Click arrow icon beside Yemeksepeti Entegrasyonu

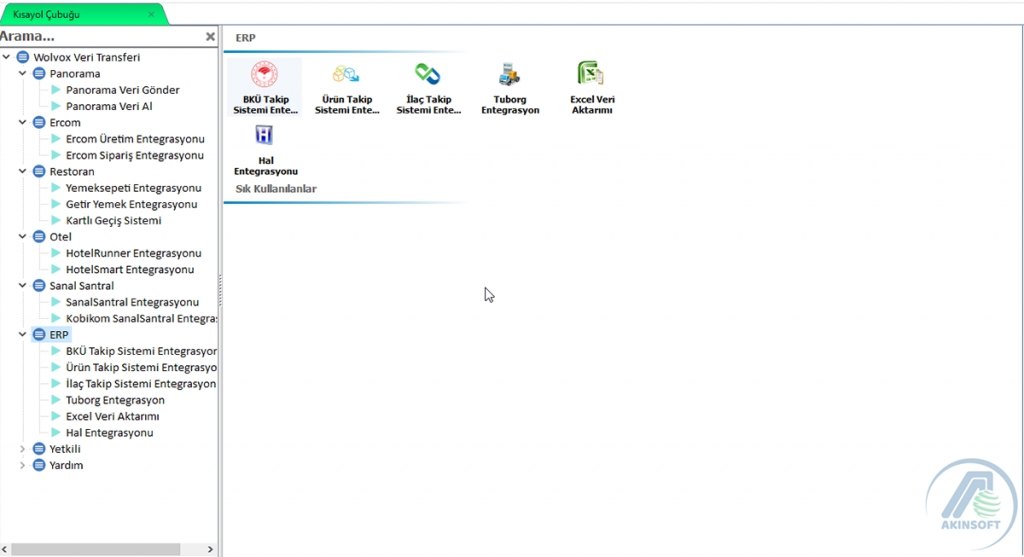pyautogui.click(x=56, y=188)
